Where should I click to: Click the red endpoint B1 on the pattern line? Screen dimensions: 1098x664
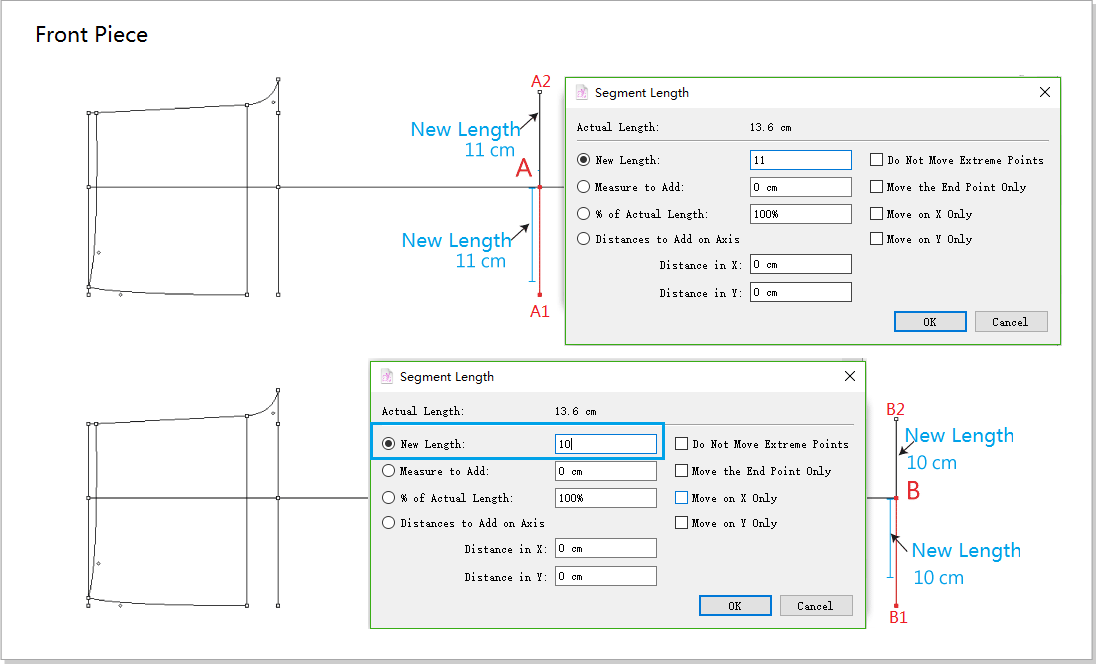click(x=896, y=605)
